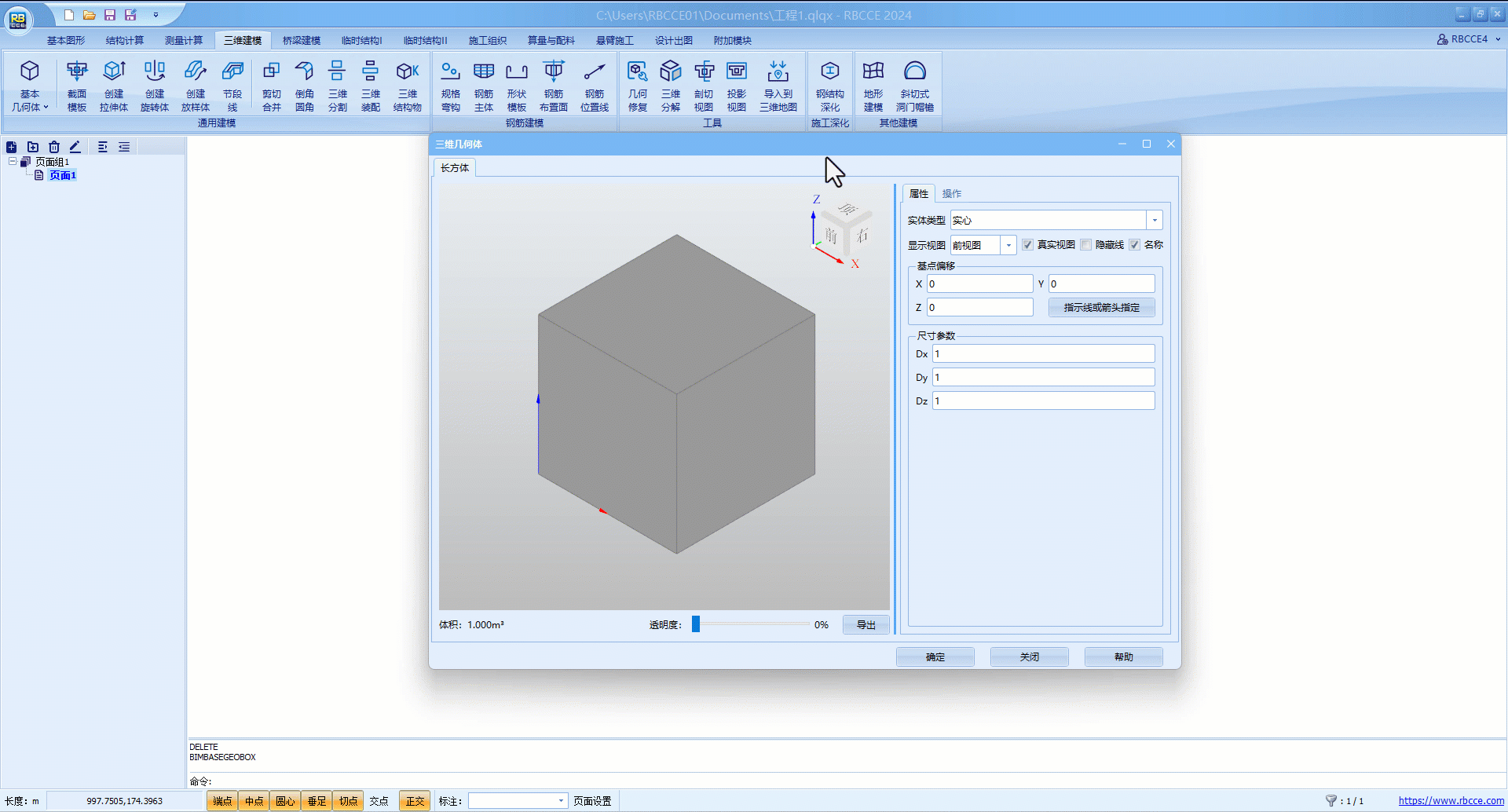Open the 实体类型 dropdown
Image resolution: width=1508 pixels, height=812 pixels.
coord(1155,221)
